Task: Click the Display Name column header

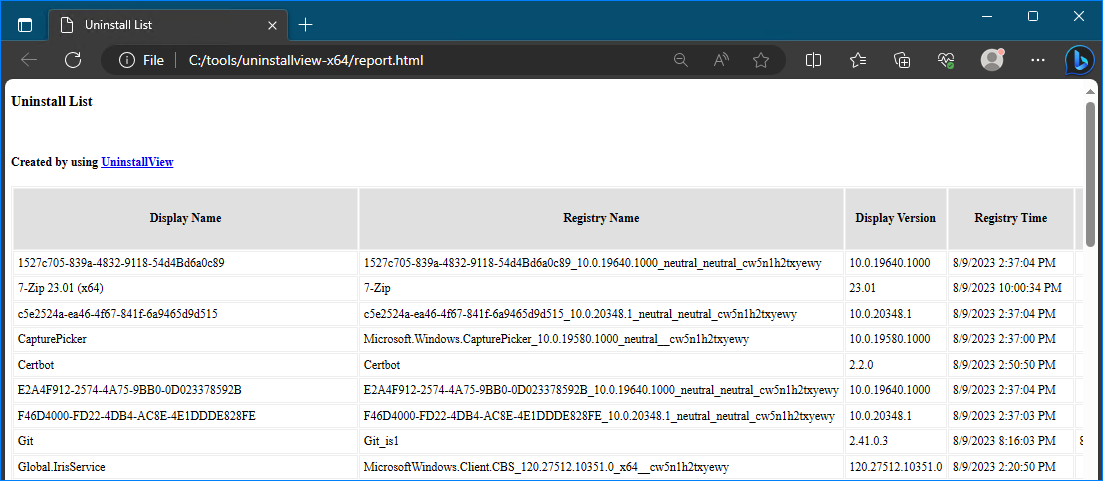Action: pos(186,218)
